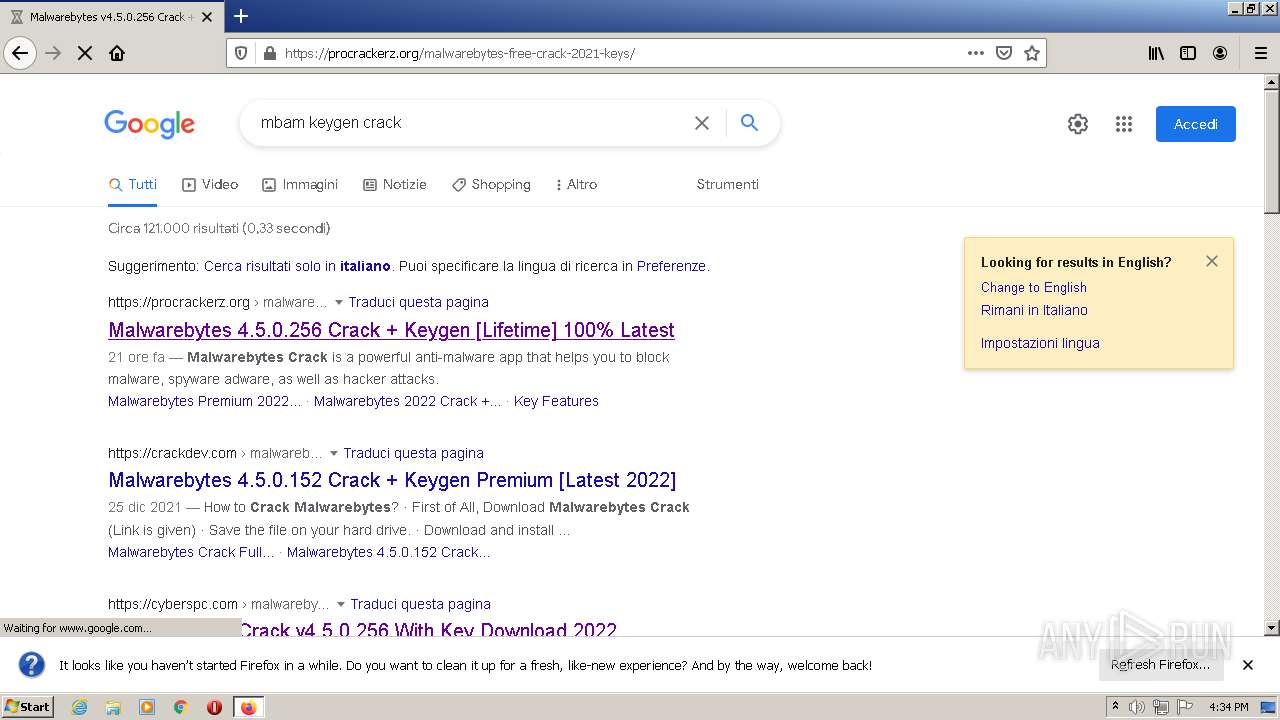Open Malwarebytes Premium 2022 sitelink
Image resolution: width=1280 pixels, height=720 pixels.
[x=205, y=401]
